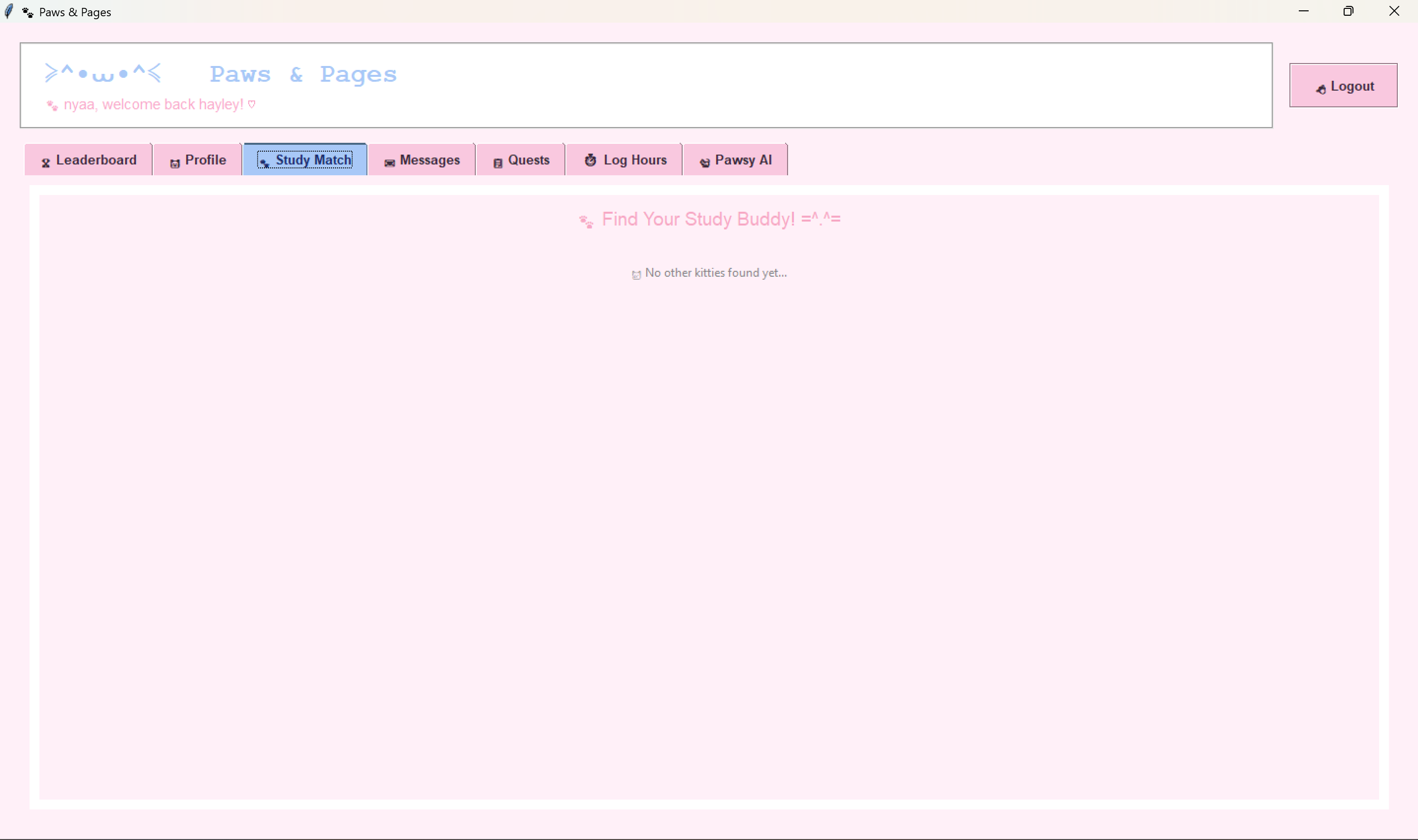Click the cat icon on Pawsy AI tab
Screen dimensions: 1418x840
coord(705,163)
